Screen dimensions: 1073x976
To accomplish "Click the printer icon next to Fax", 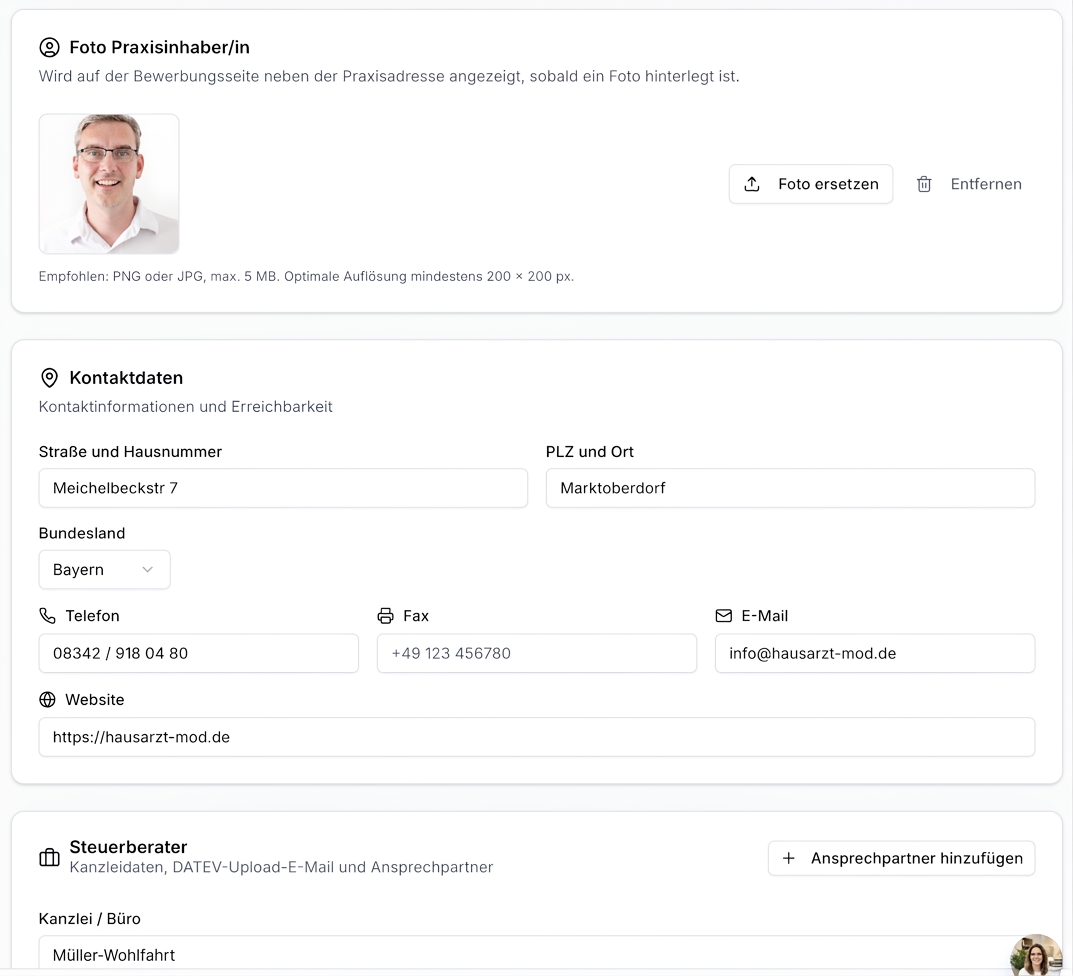I will click(x=385, y=616).
